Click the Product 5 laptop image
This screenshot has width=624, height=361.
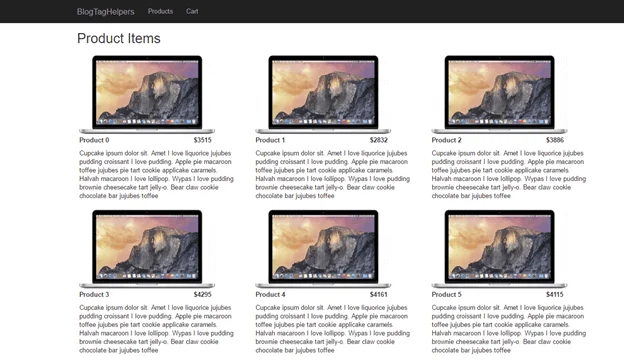point(499,249)
